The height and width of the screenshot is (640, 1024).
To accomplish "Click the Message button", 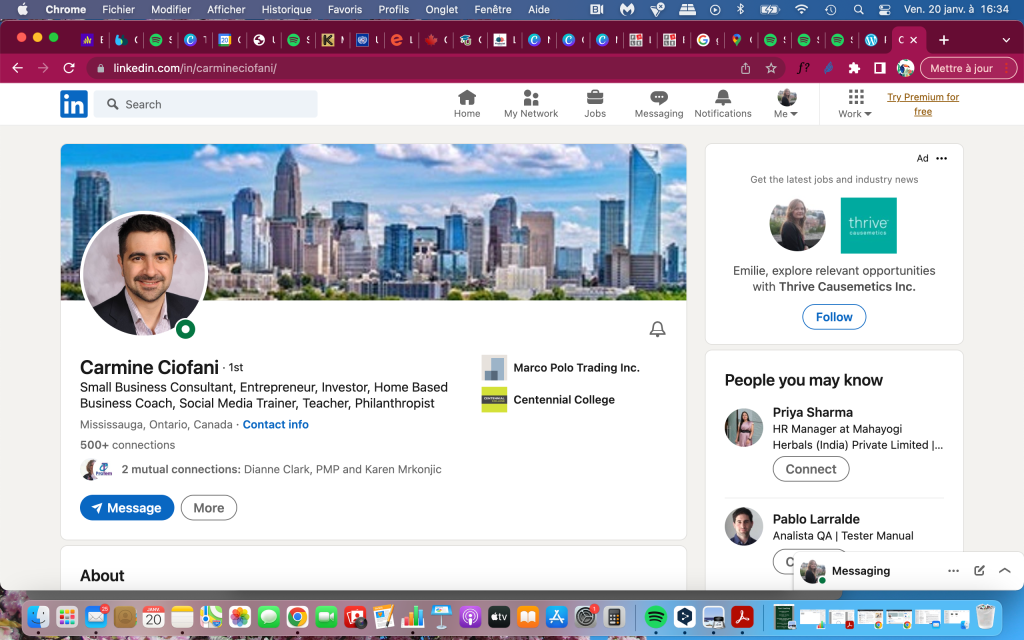I will point(127,508).
